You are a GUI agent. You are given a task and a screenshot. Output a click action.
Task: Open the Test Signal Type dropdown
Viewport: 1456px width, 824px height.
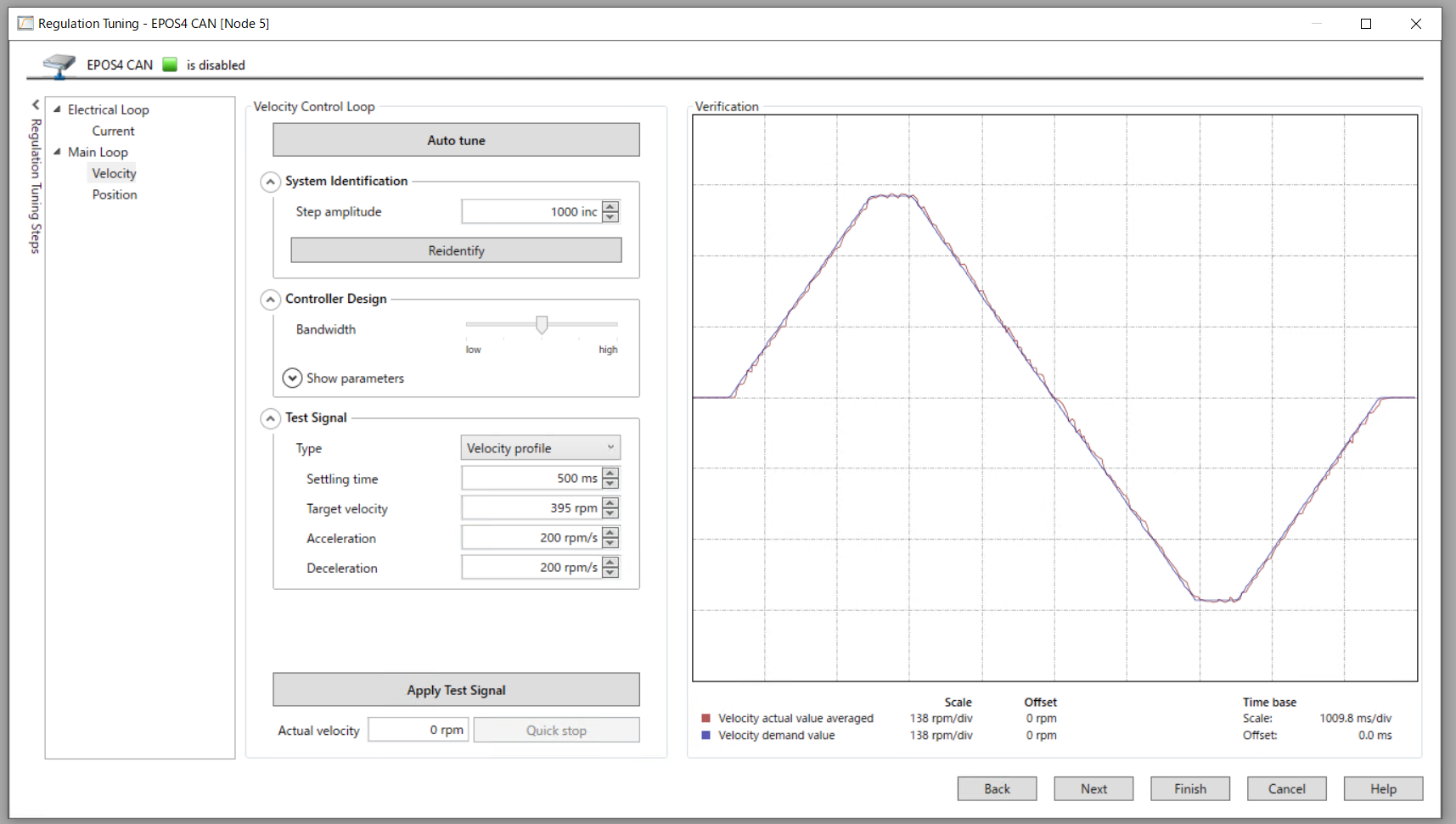click(x=540, y=448)
